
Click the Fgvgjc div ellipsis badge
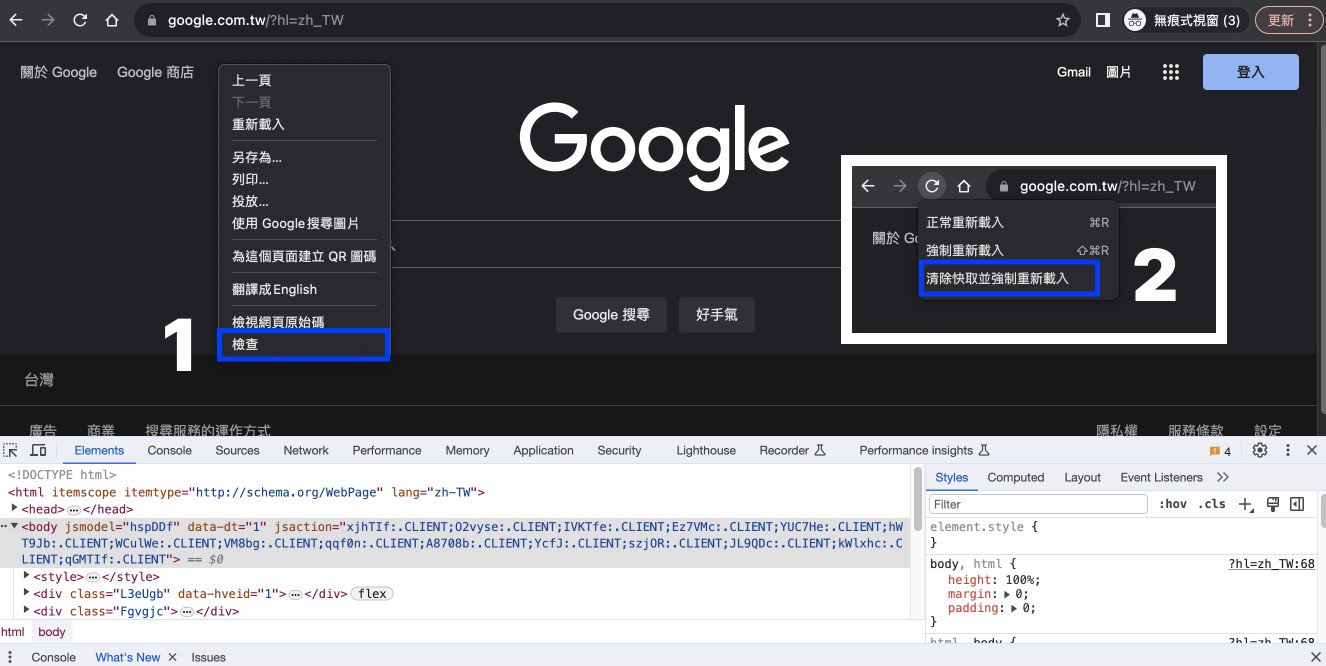pyautogui.click(x=186, y=612)
